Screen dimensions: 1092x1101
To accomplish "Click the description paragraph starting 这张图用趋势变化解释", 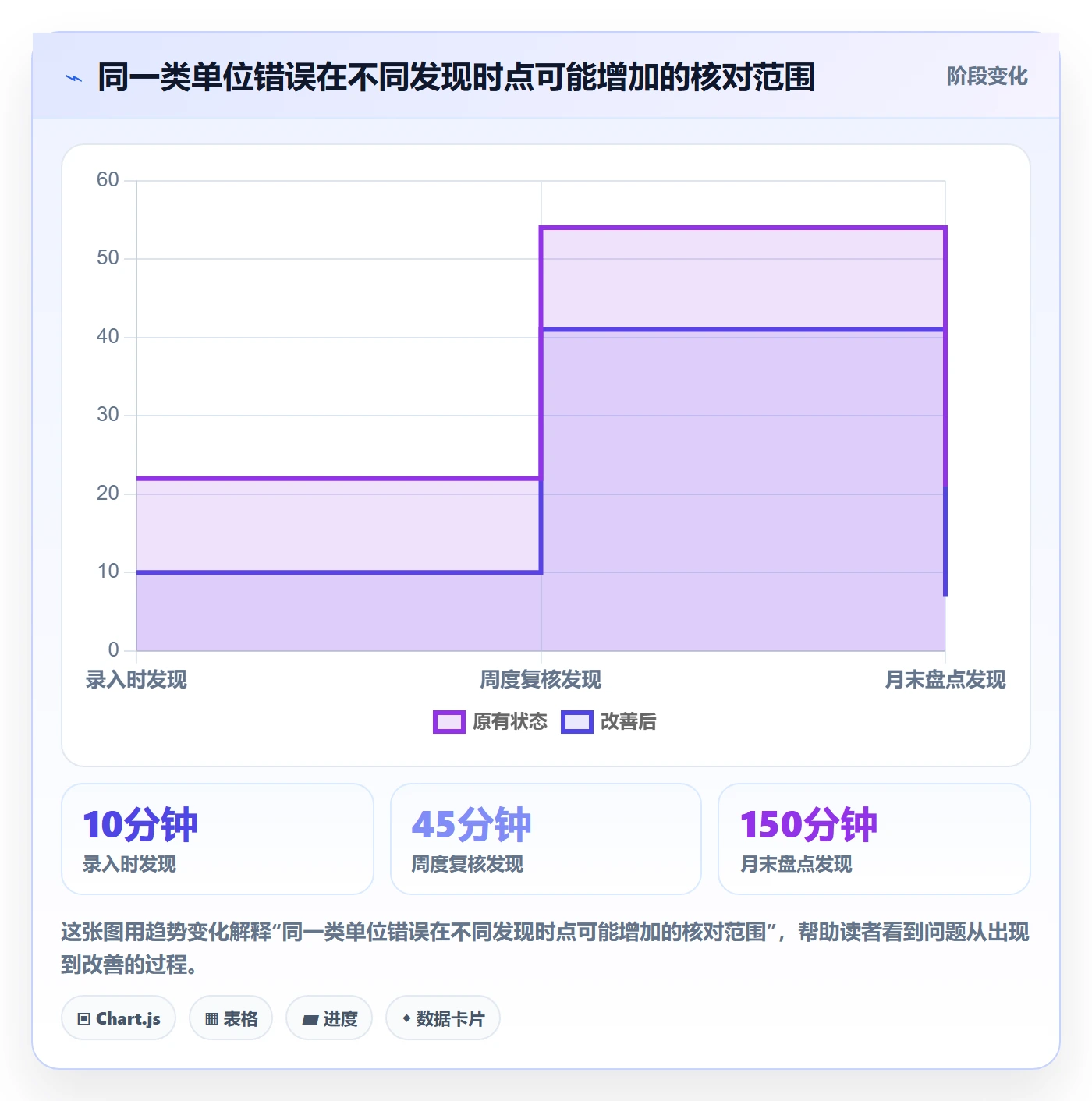I will click(x=545, y=948).
